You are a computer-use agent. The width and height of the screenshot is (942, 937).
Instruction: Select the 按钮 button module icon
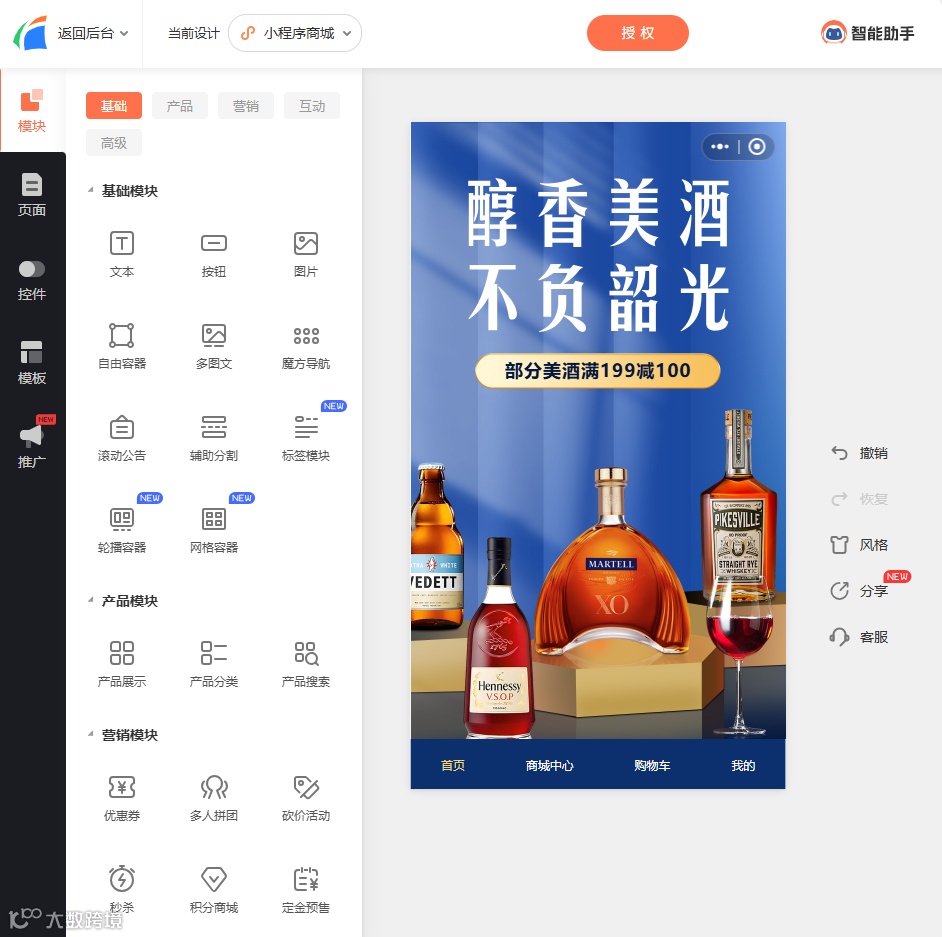click(x=214, y=243)
